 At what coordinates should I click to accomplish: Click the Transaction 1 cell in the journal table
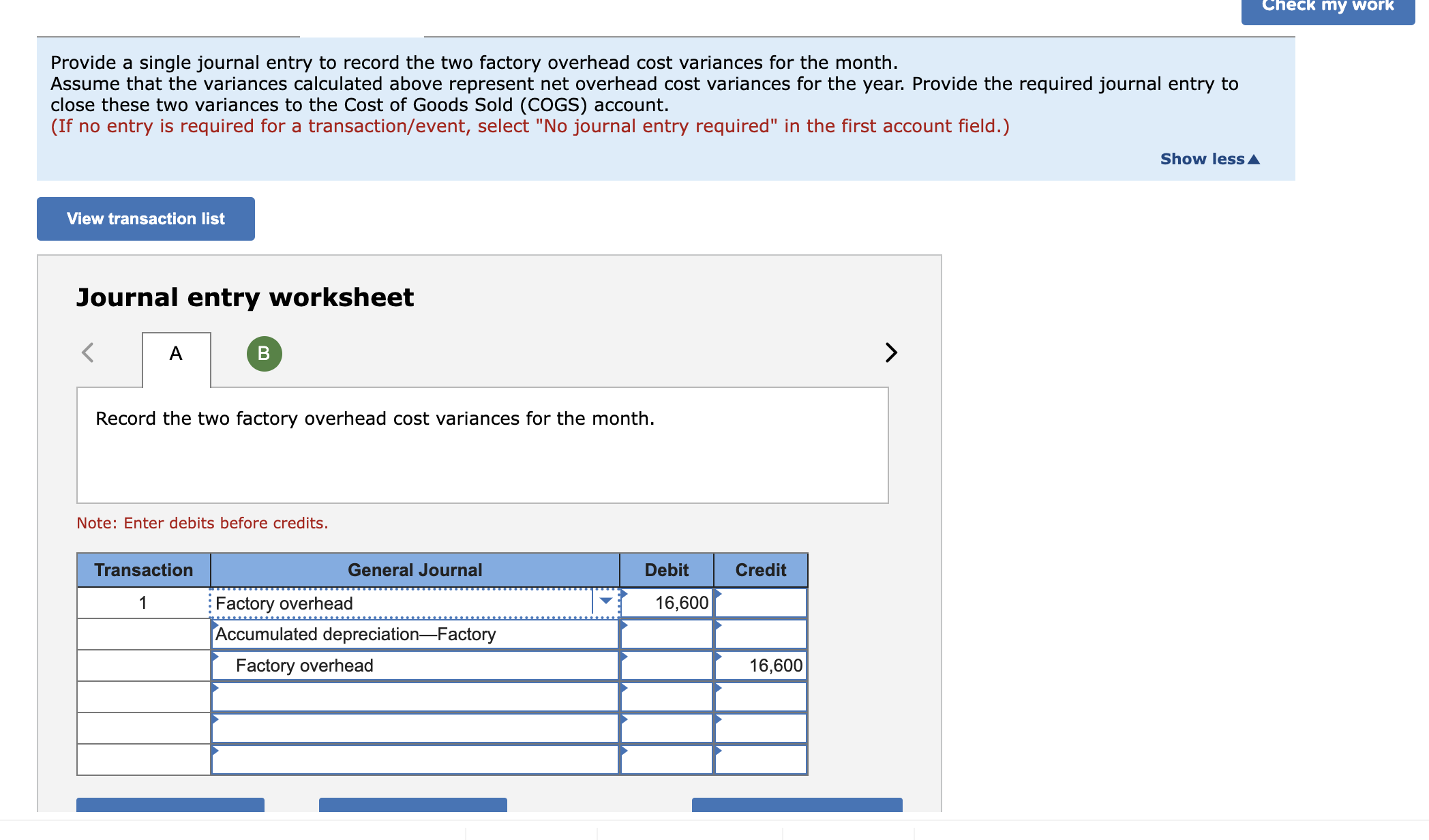pos(142,602)
